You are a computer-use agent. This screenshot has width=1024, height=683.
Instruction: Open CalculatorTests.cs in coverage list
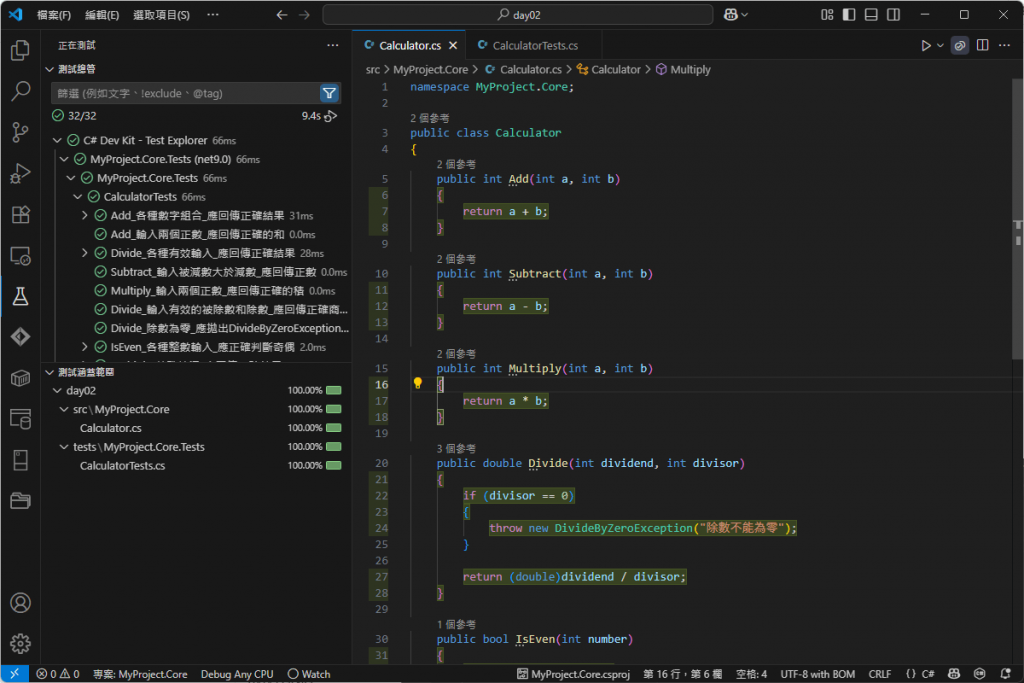coord(196,466)
